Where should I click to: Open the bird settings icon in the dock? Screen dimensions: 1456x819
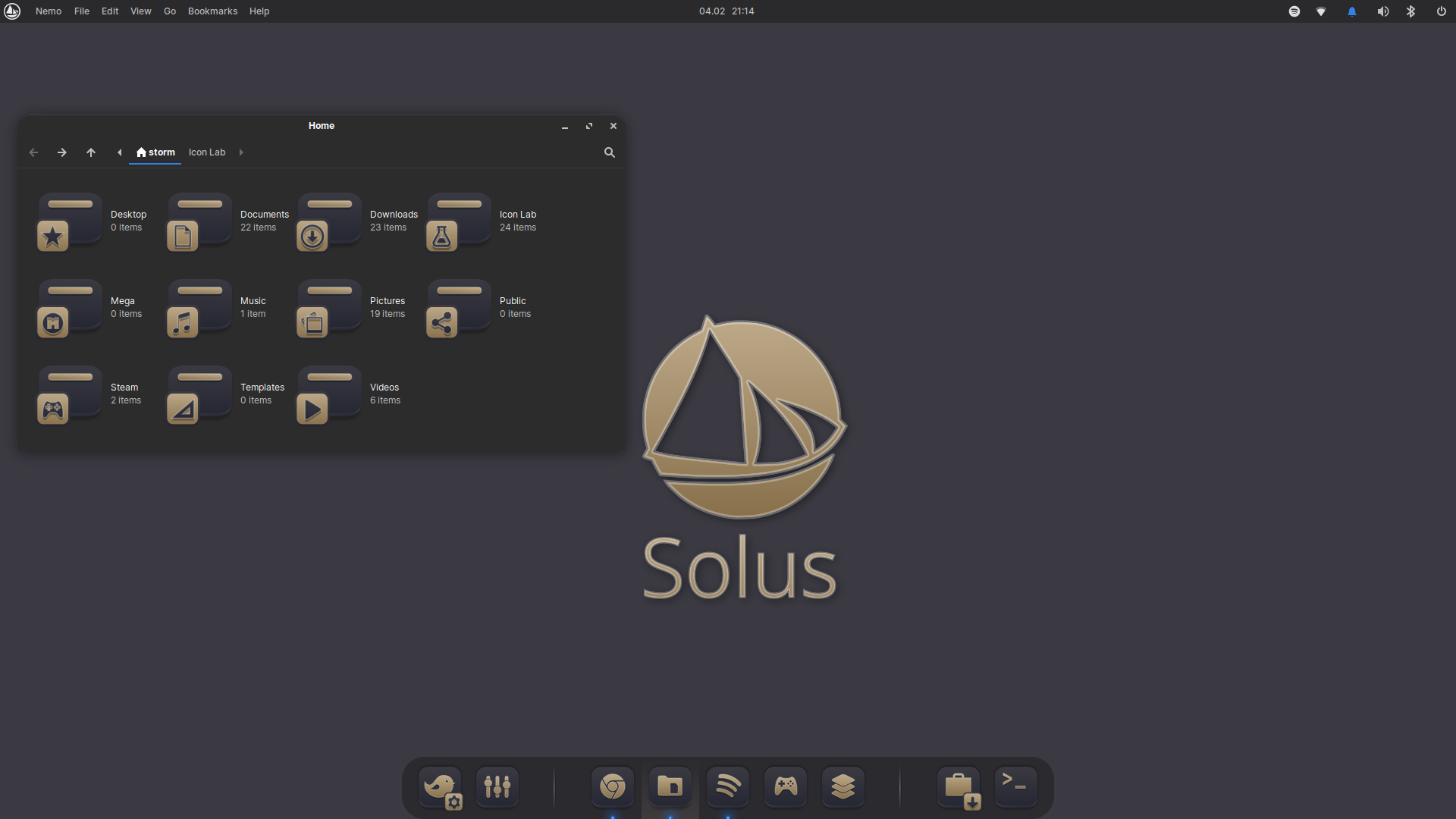(440, 786)
